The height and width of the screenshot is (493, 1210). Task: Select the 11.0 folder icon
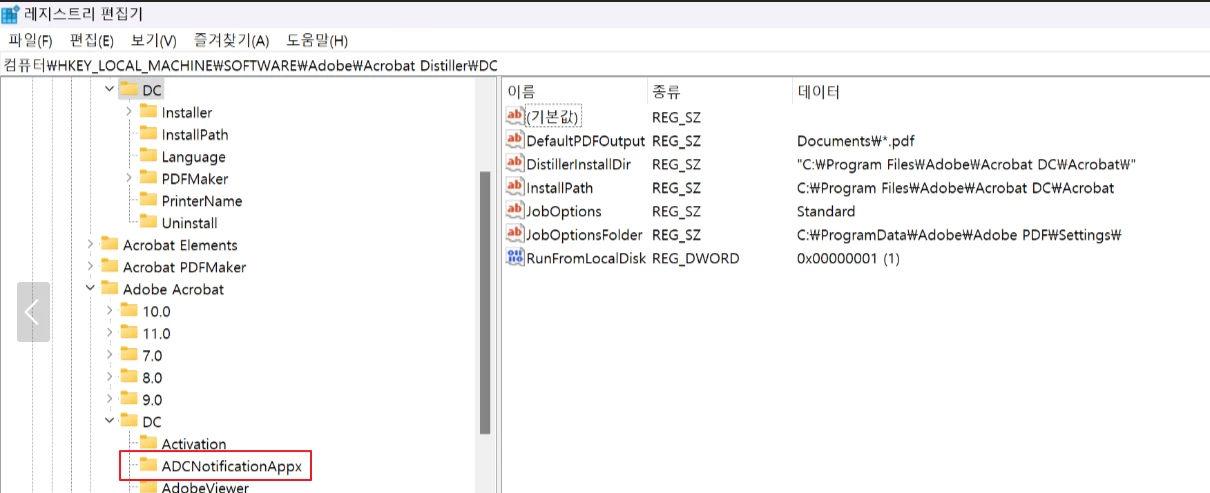[129, 331]
